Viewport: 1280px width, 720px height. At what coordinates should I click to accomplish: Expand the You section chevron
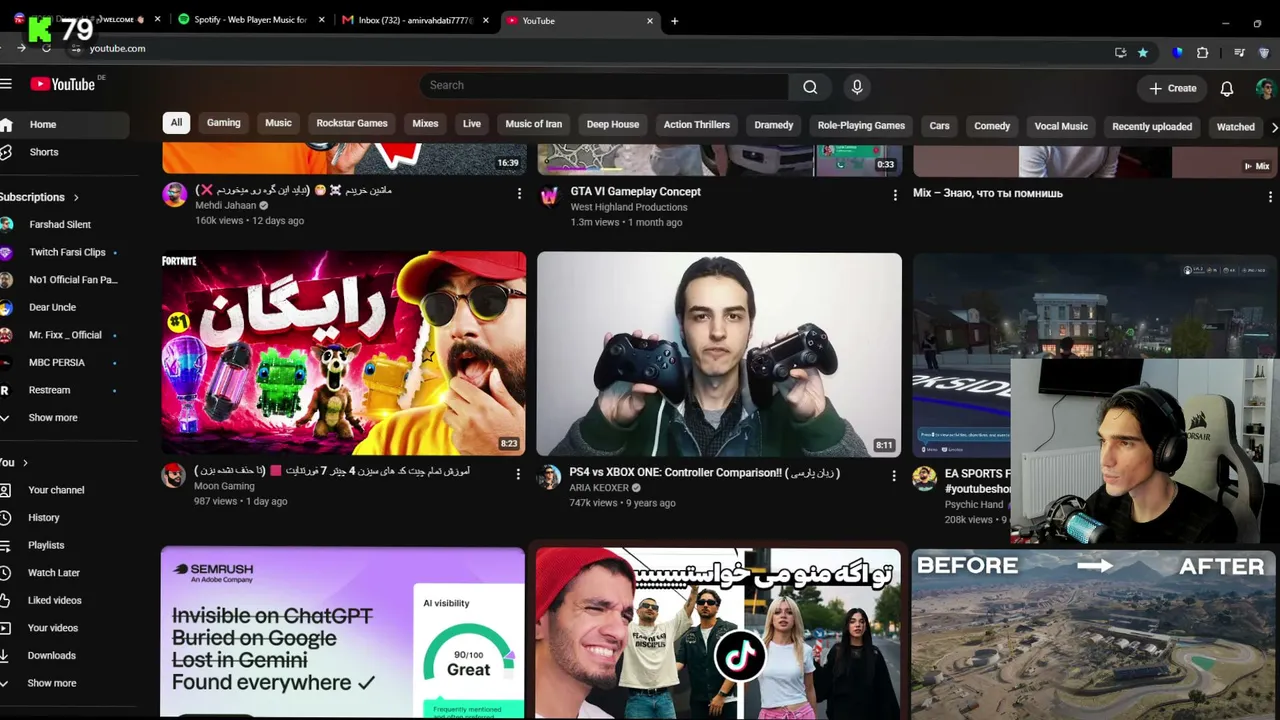click(25, 463)
